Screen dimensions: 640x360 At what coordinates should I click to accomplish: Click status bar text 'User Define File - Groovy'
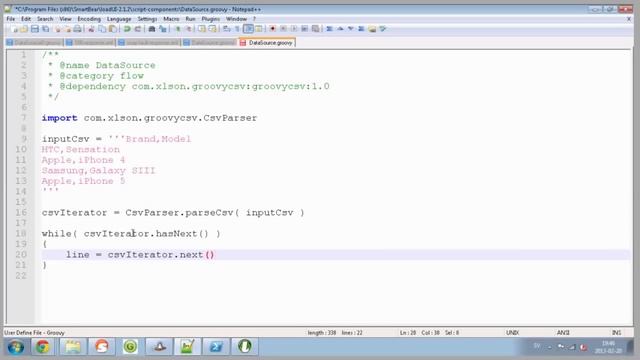click(x=34, y=333)
